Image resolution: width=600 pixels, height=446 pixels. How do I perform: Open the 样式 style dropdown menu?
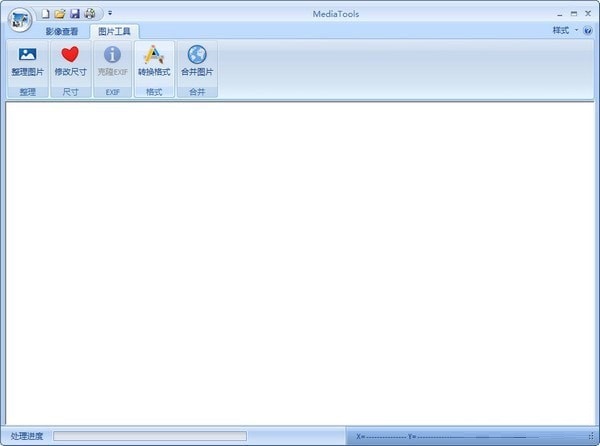[x=566, y=30]
